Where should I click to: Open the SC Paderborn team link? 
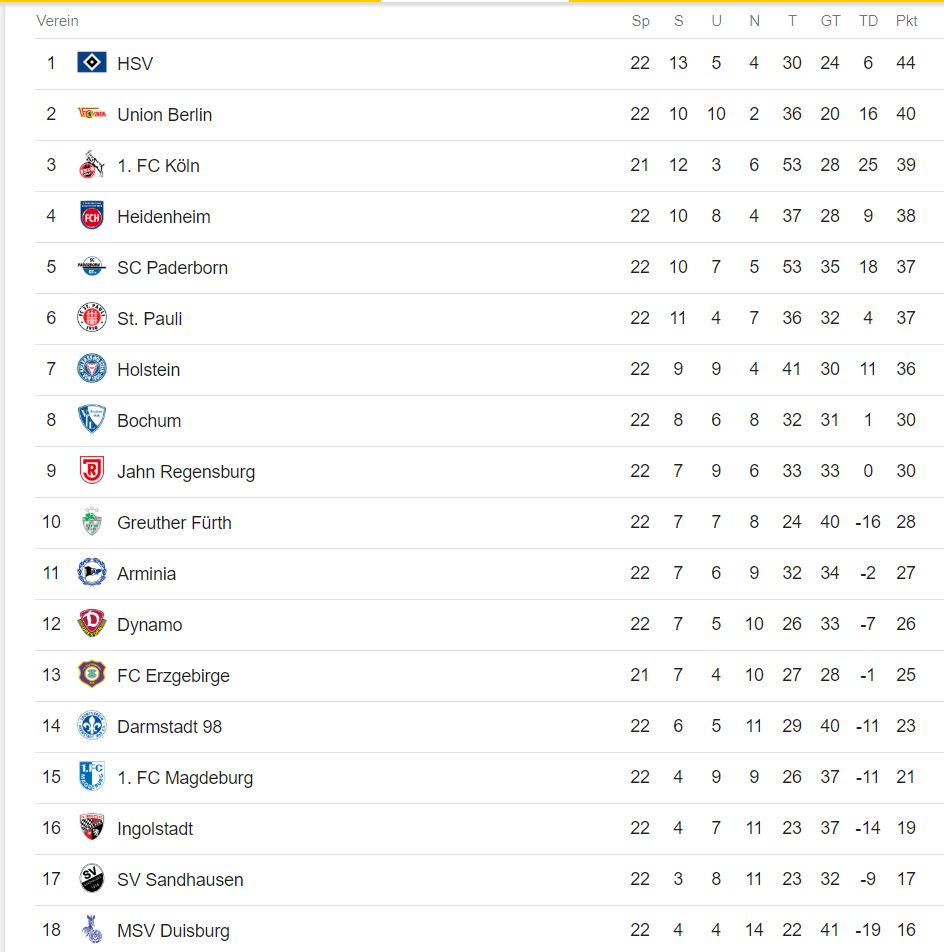click(172, 268)
